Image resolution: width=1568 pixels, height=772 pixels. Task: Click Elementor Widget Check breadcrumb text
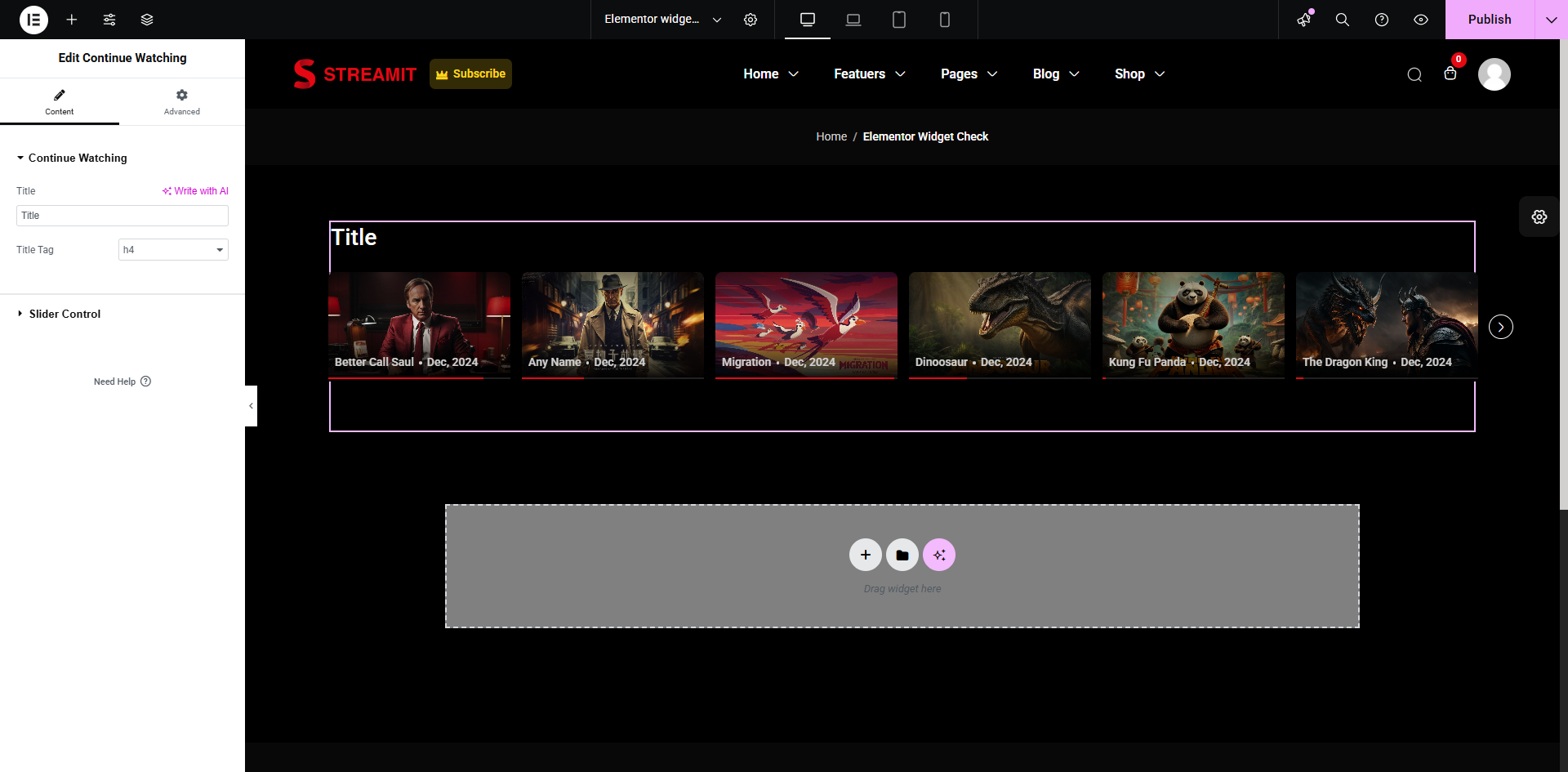coord(925,136)
